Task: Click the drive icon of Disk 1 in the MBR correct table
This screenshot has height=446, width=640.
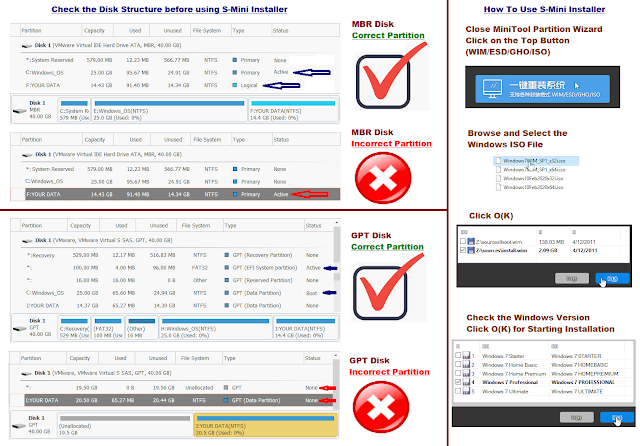Action: pos(27,46)
